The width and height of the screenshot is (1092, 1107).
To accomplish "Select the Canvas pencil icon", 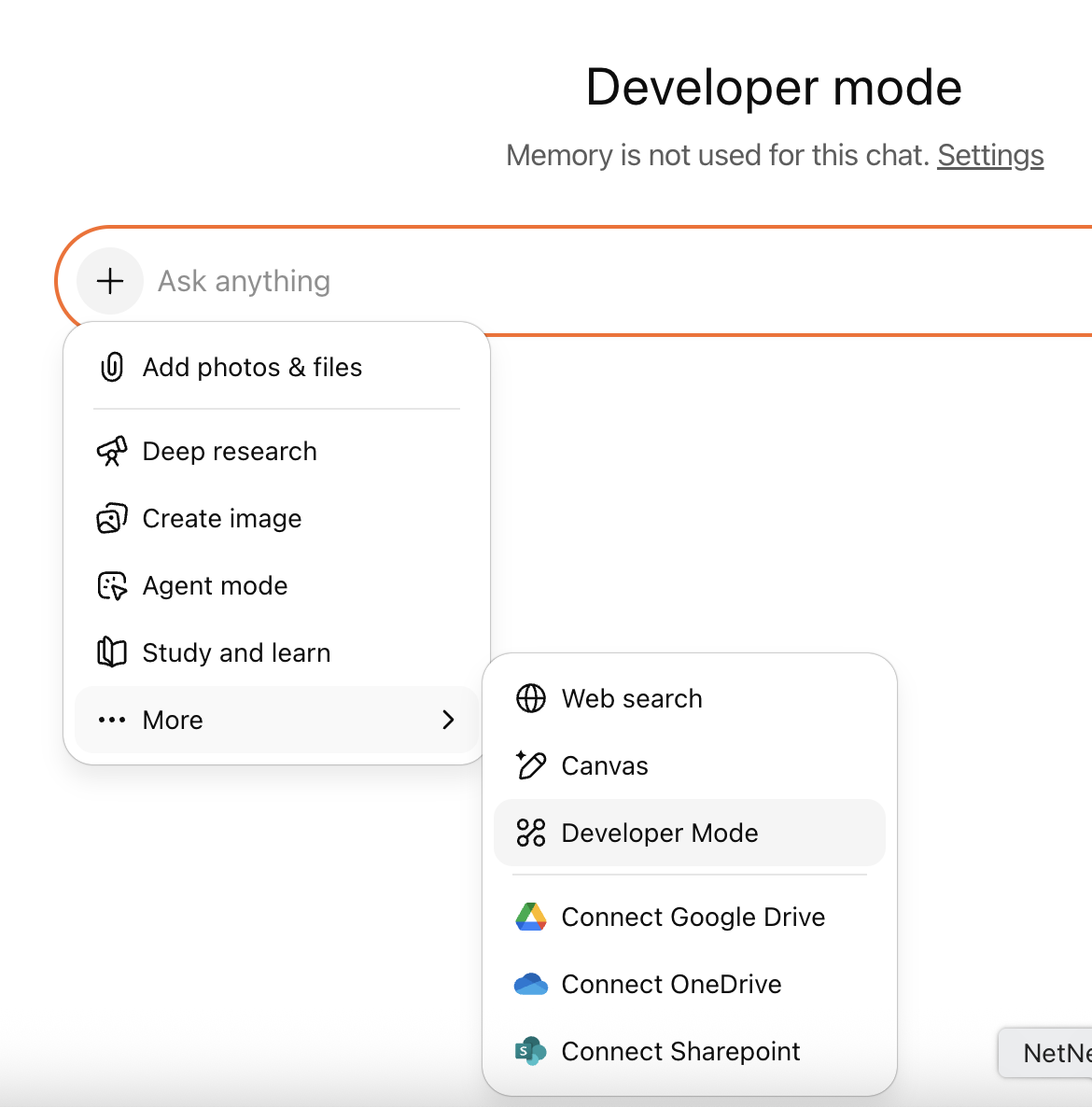I will 530,765.
